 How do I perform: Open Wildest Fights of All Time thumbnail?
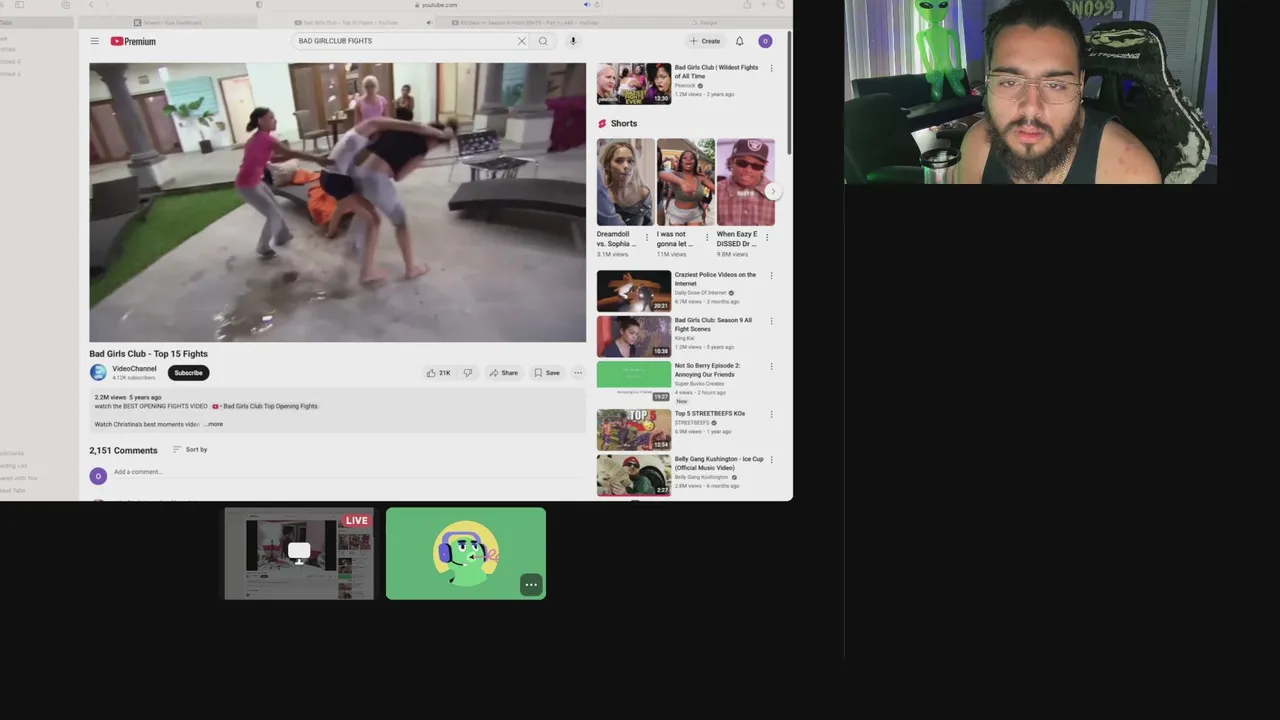[x=634, y=84]
